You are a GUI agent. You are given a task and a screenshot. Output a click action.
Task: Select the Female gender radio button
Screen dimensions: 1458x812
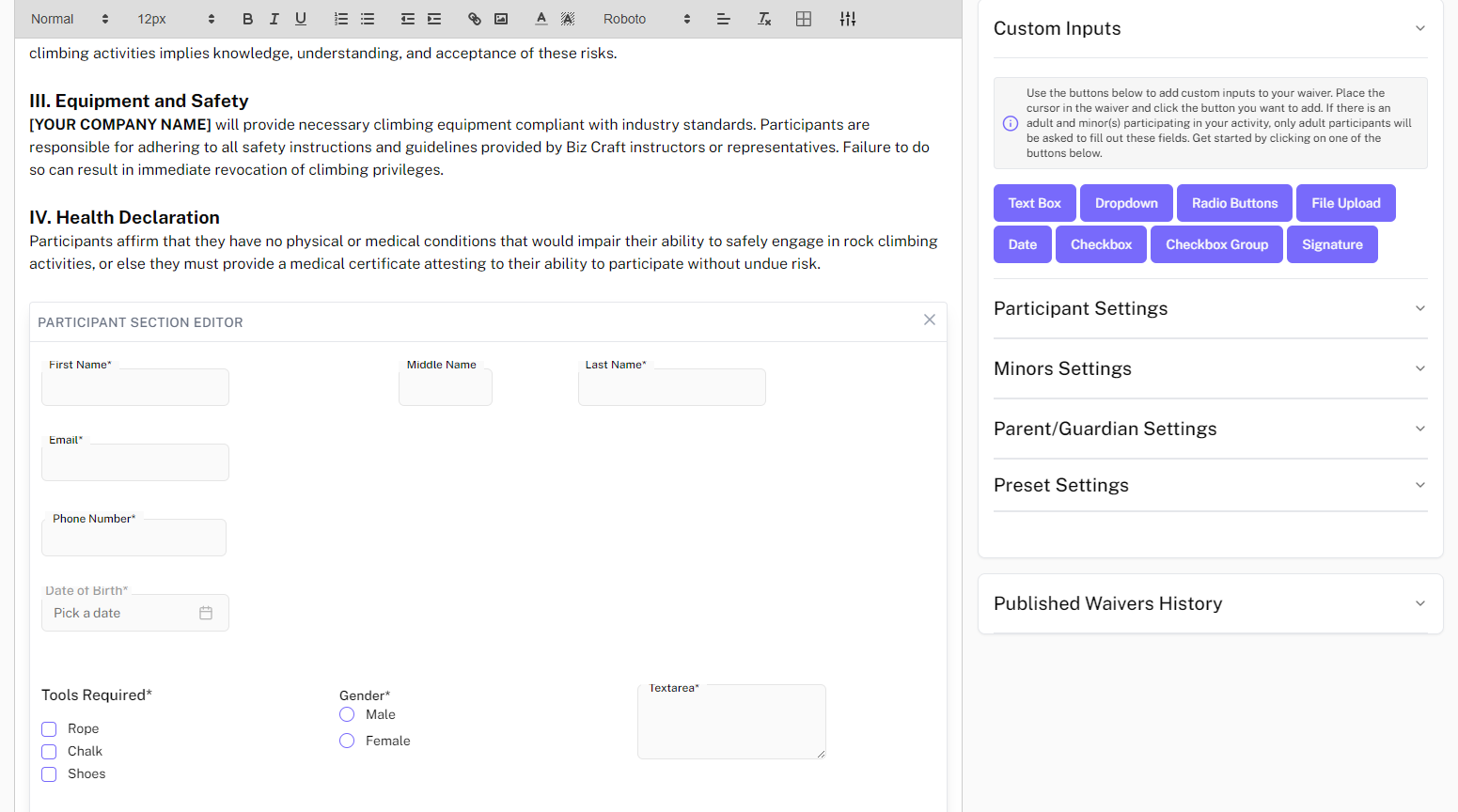click(347, 741)
